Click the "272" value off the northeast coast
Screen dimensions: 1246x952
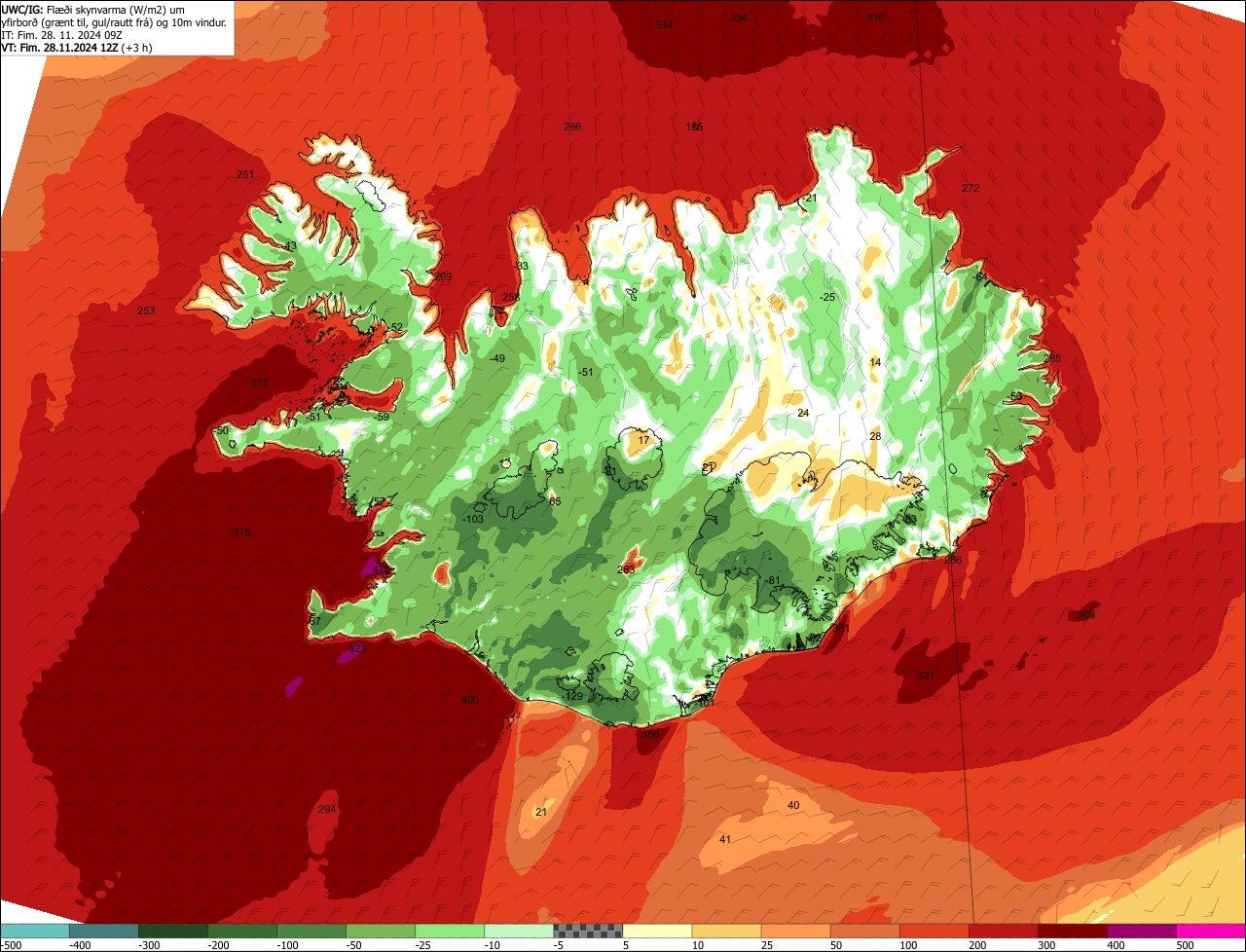pos(971,188)
